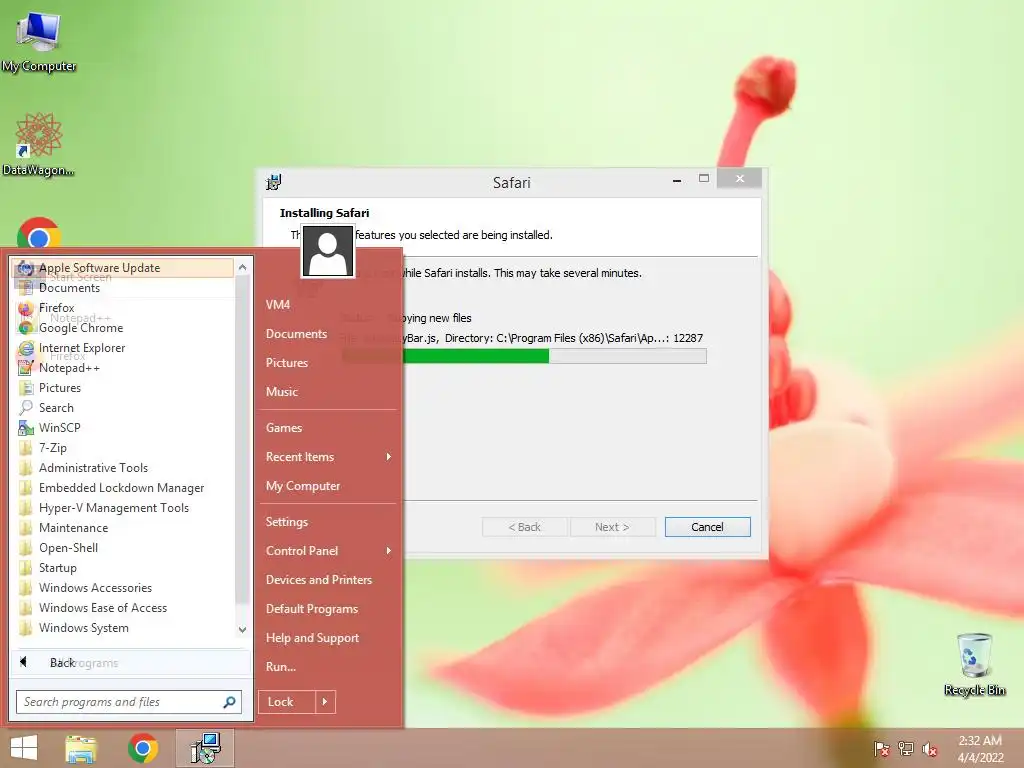Viewport: 1024px width, 768px height.
Task: Expand the Maintenance folder
Action: pos(73,528)
